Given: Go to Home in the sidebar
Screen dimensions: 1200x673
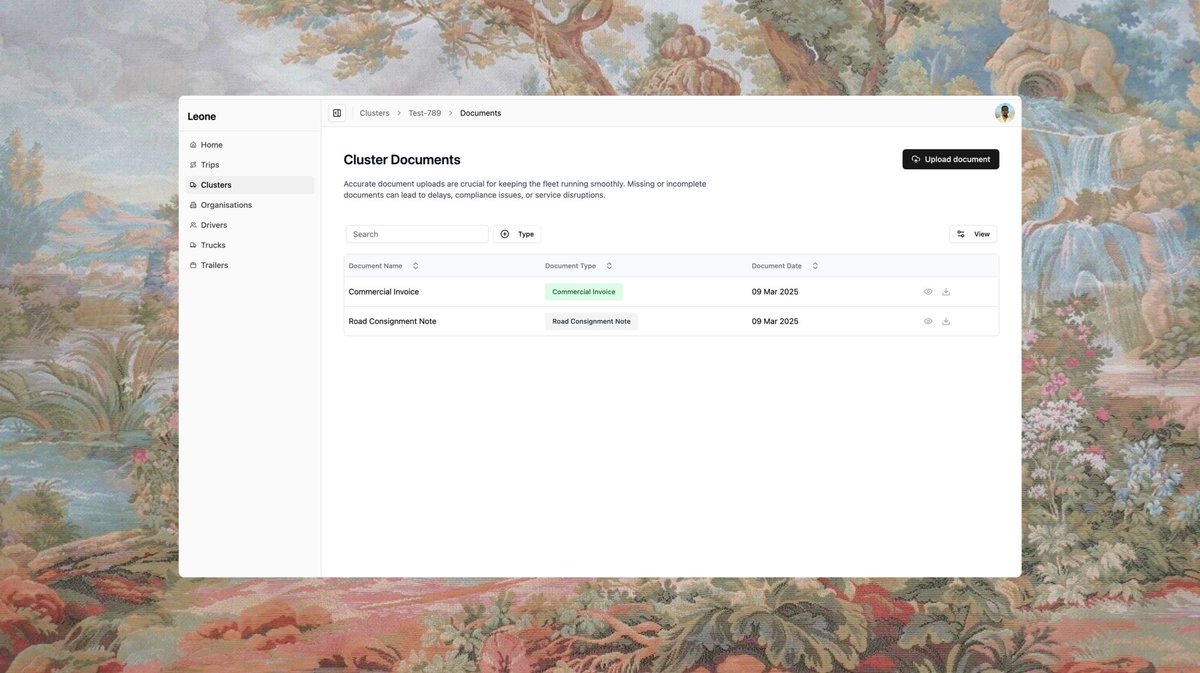Looking at the screenshot, I should 250,145.
